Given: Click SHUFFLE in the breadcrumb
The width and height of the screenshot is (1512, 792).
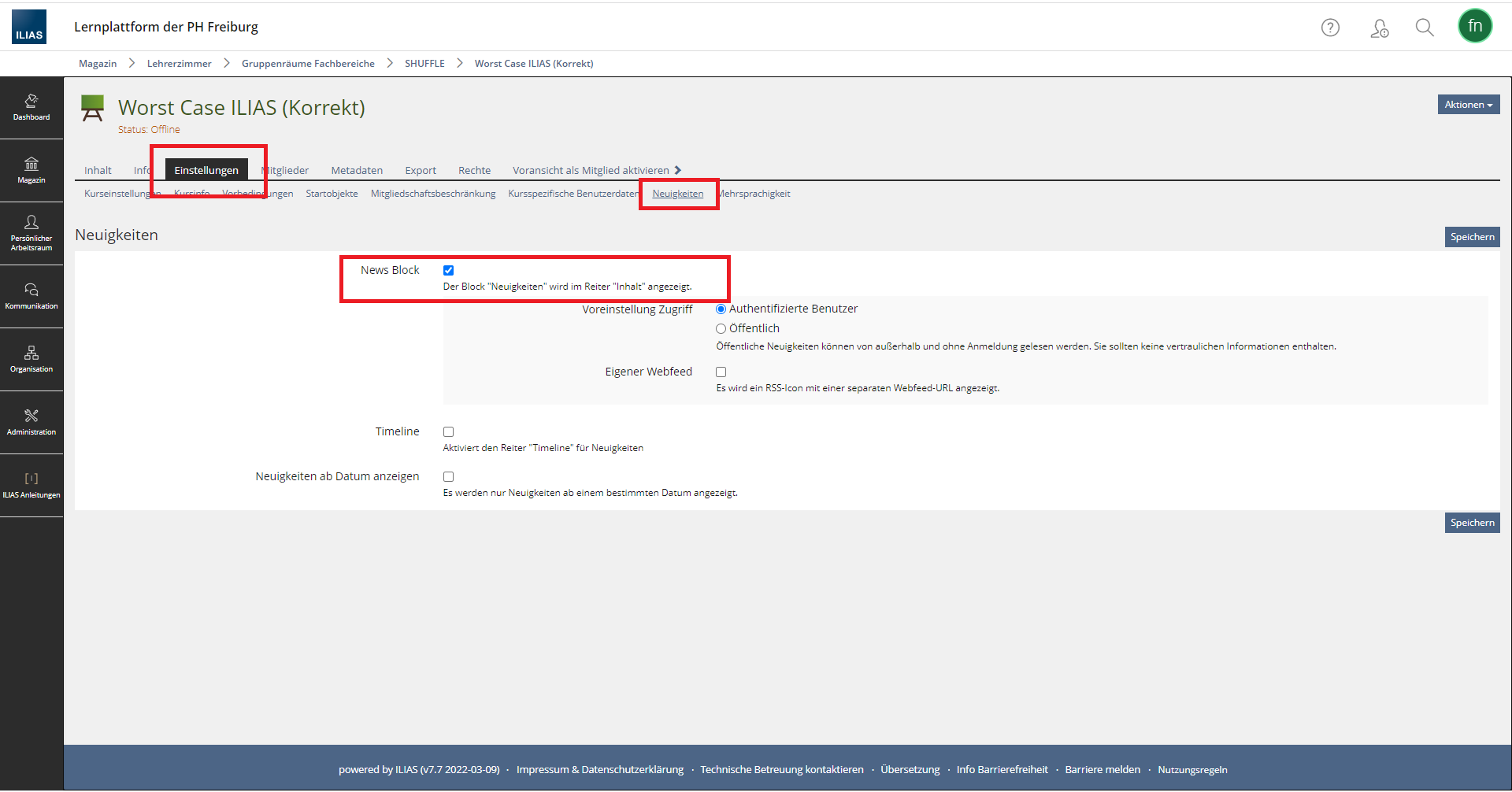Looking at the screenshot, I should [x=424, y=64].
